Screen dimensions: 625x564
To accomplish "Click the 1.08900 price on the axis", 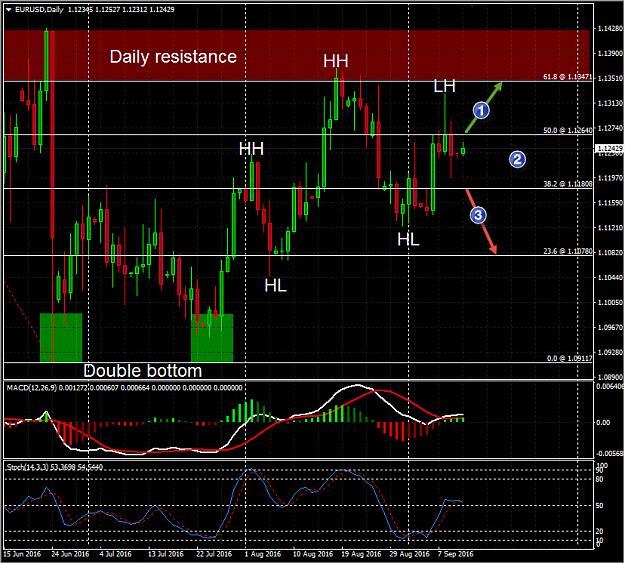I will coord(609,377).
